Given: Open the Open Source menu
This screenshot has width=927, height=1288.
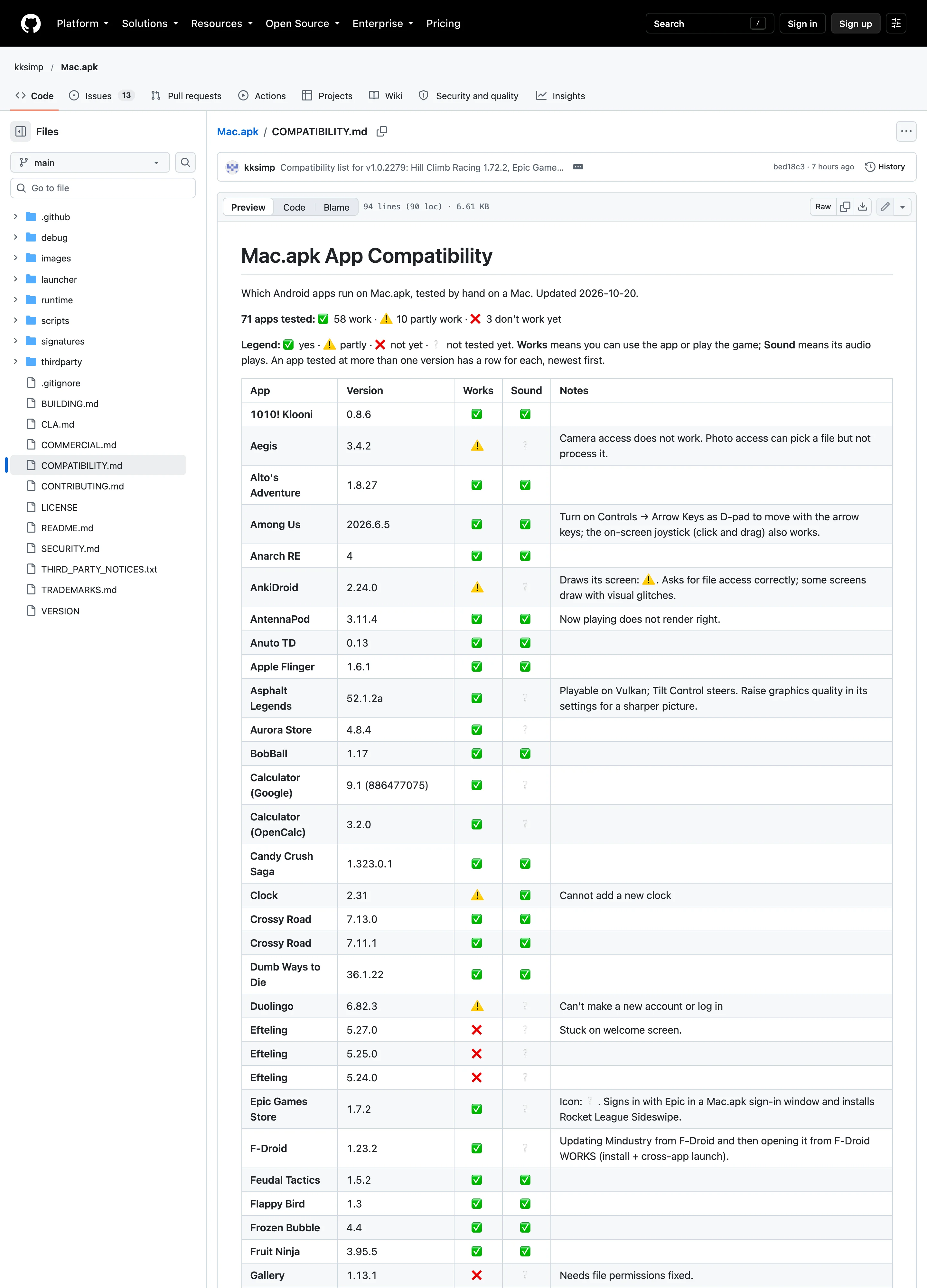Looking at the screenshot, I should click(303, 23).
